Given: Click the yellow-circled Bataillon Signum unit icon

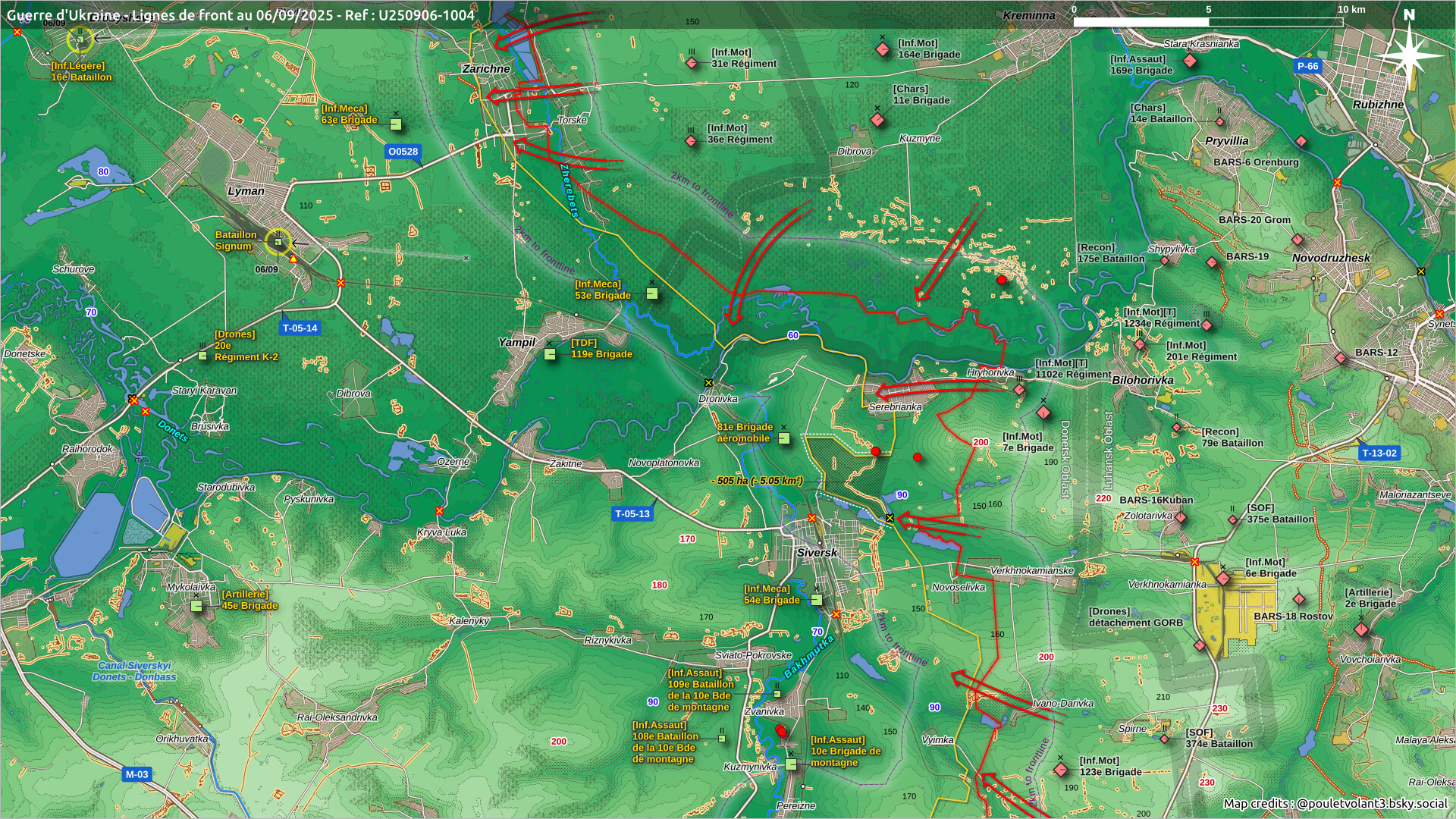Looking at the screenshot, I should pyautogui.click(x=278, y=242).
